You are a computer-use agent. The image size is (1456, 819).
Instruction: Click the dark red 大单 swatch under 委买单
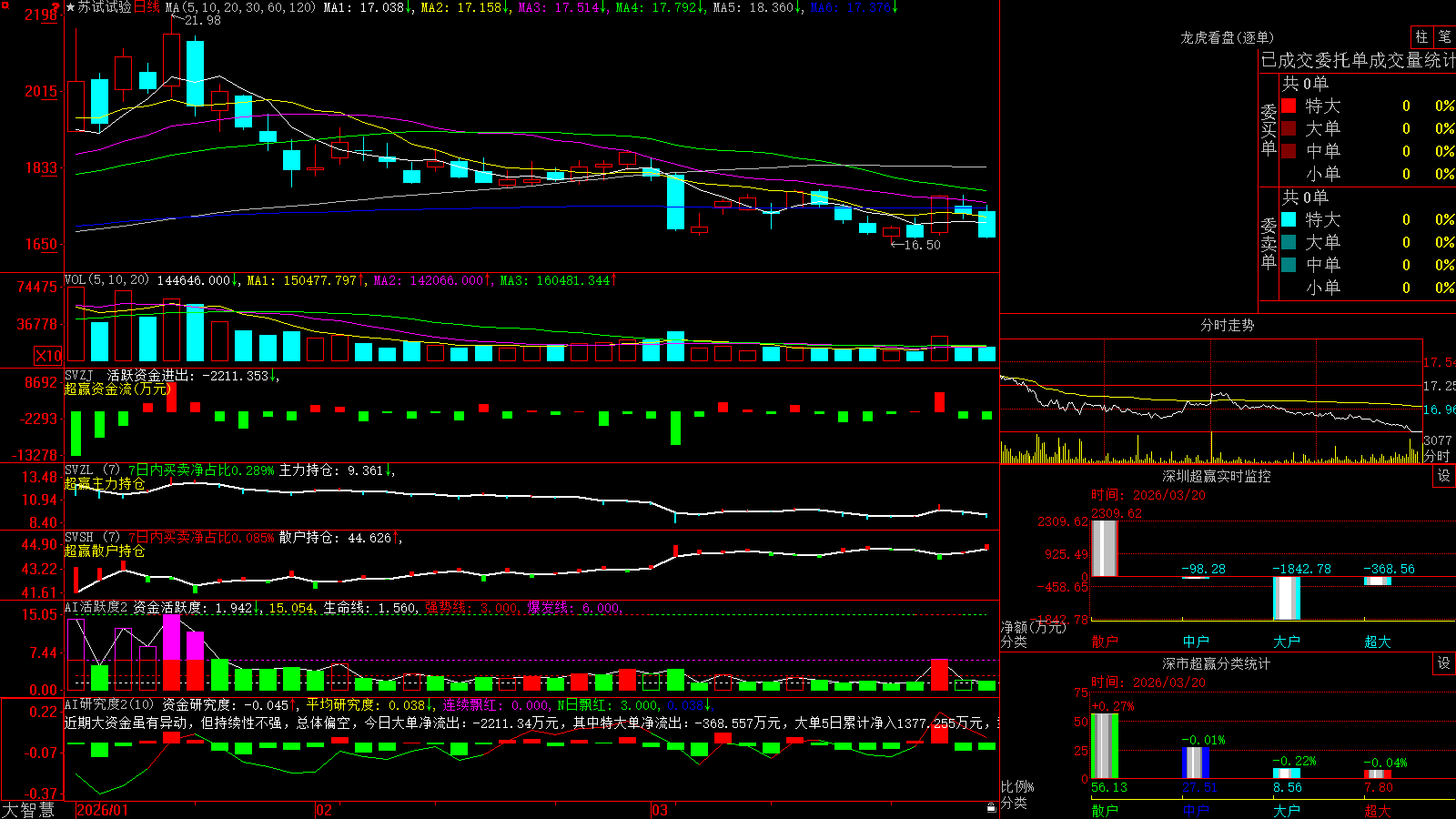pyautogui.click(x=1289, y=128)
